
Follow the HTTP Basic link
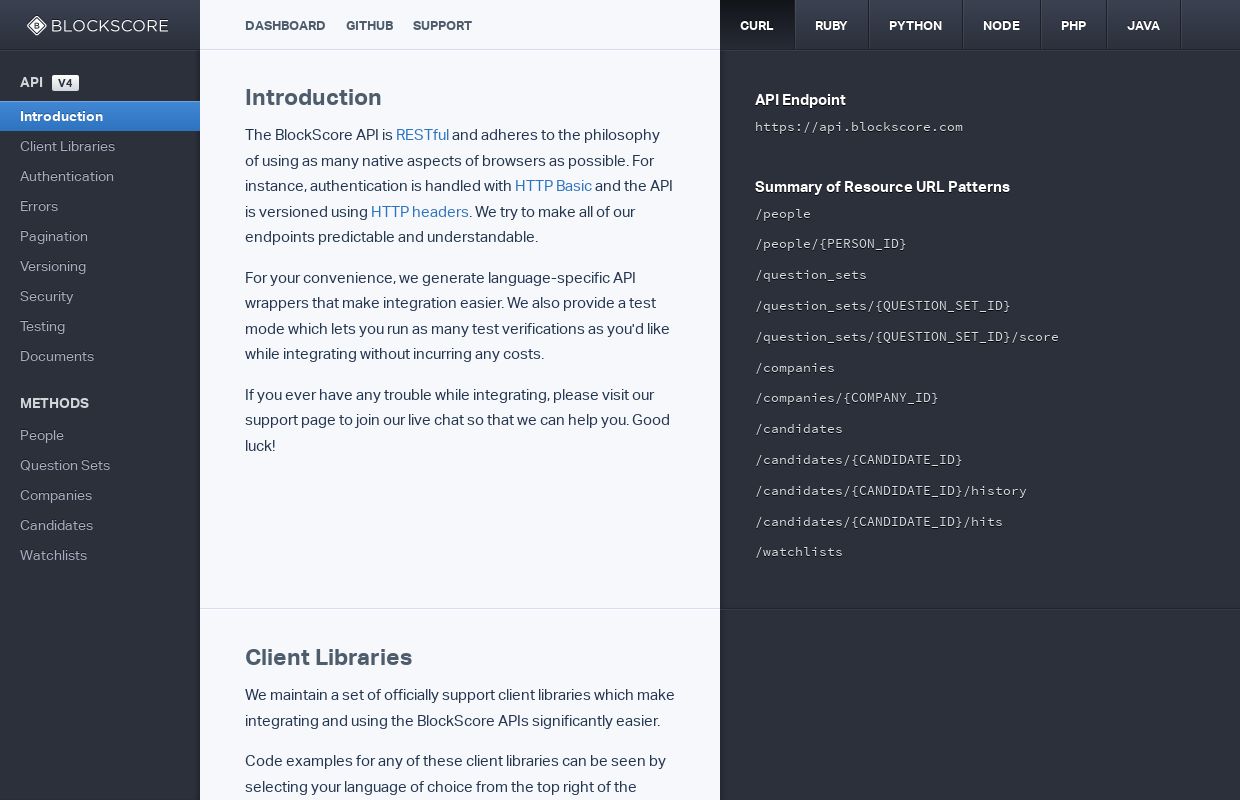tap(553, 186)
